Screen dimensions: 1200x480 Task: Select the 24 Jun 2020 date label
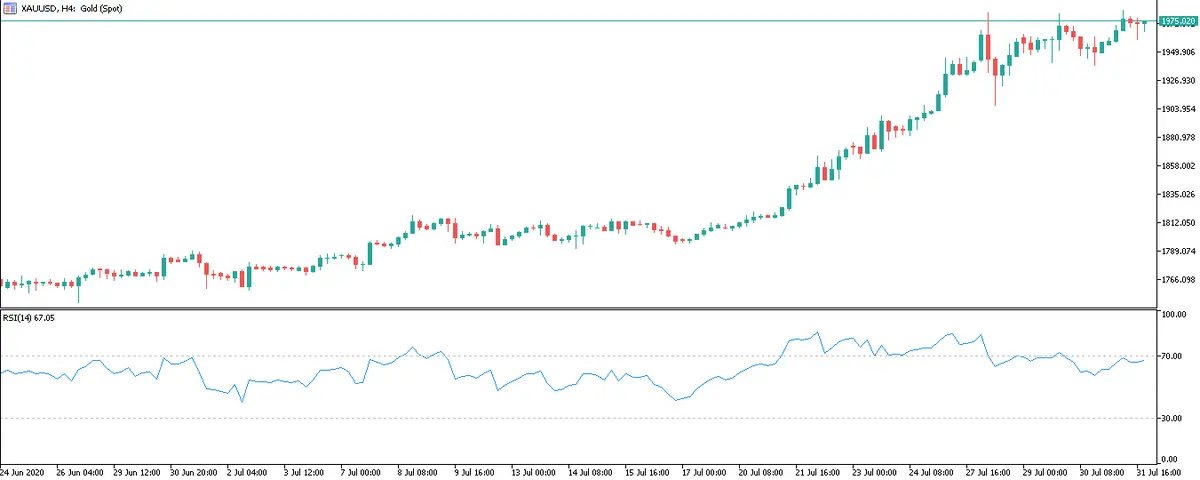tap(24, 471)
